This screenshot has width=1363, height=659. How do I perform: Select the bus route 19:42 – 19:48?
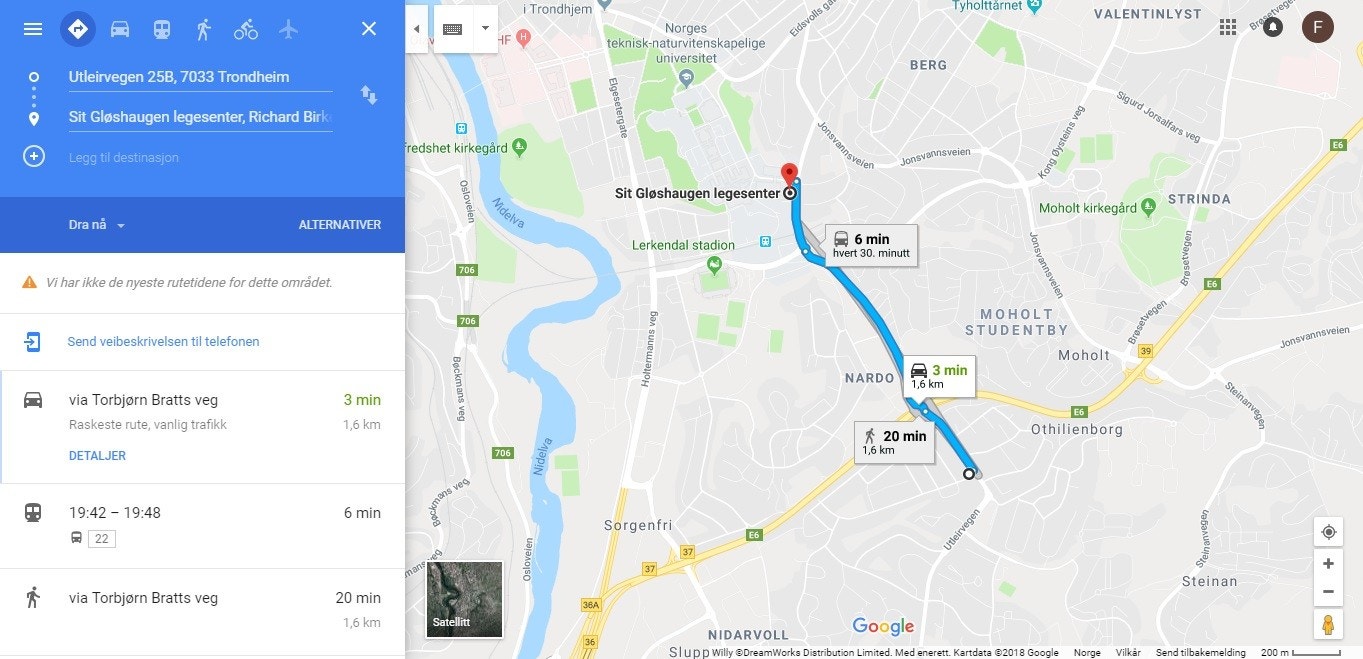[202, 526]
